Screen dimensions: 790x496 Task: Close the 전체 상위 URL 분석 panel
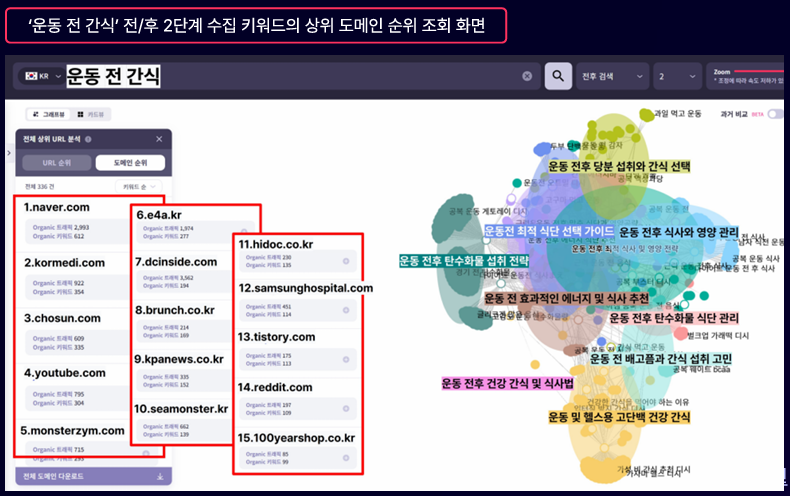(x=159, y=140)
